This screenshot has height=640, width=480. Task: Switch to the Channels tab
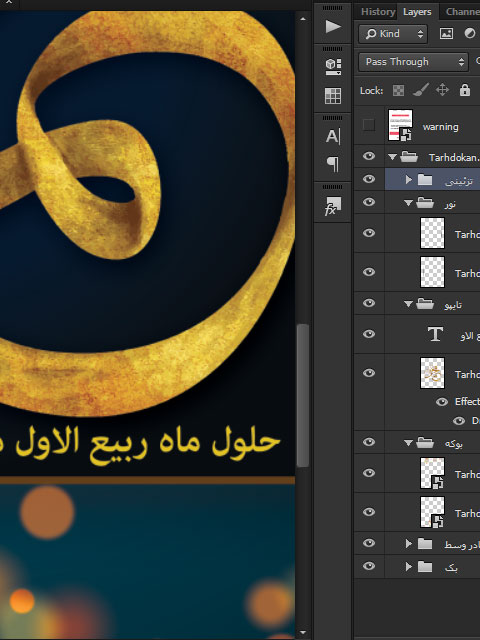point(462,12)
